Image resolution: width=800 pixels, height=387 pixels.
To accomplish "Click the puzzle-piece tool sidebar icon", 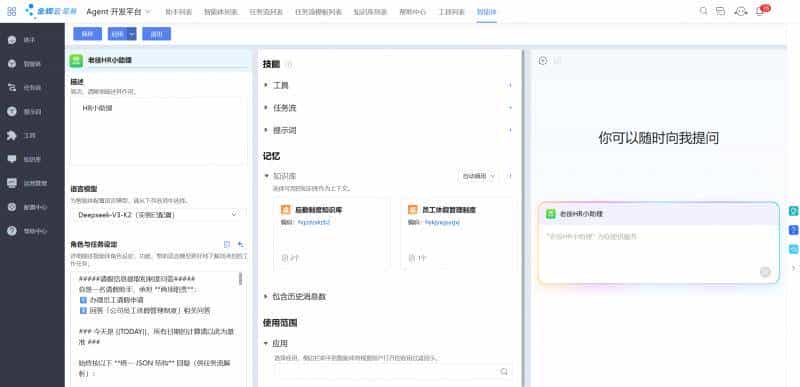I will (x=12, y=135).
